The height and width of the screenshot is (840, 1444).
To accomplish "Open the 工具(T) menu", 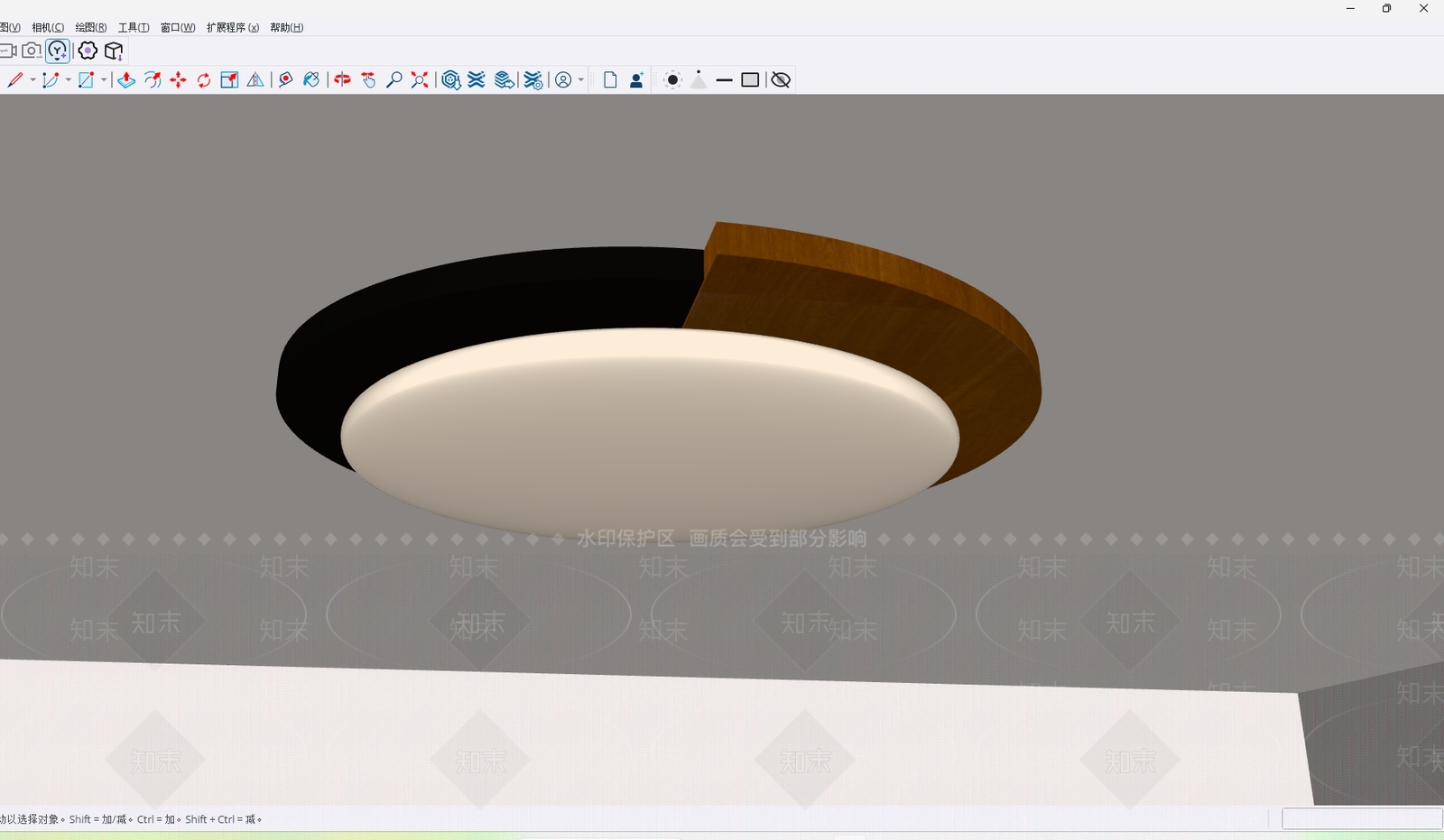I will point(134,28).
